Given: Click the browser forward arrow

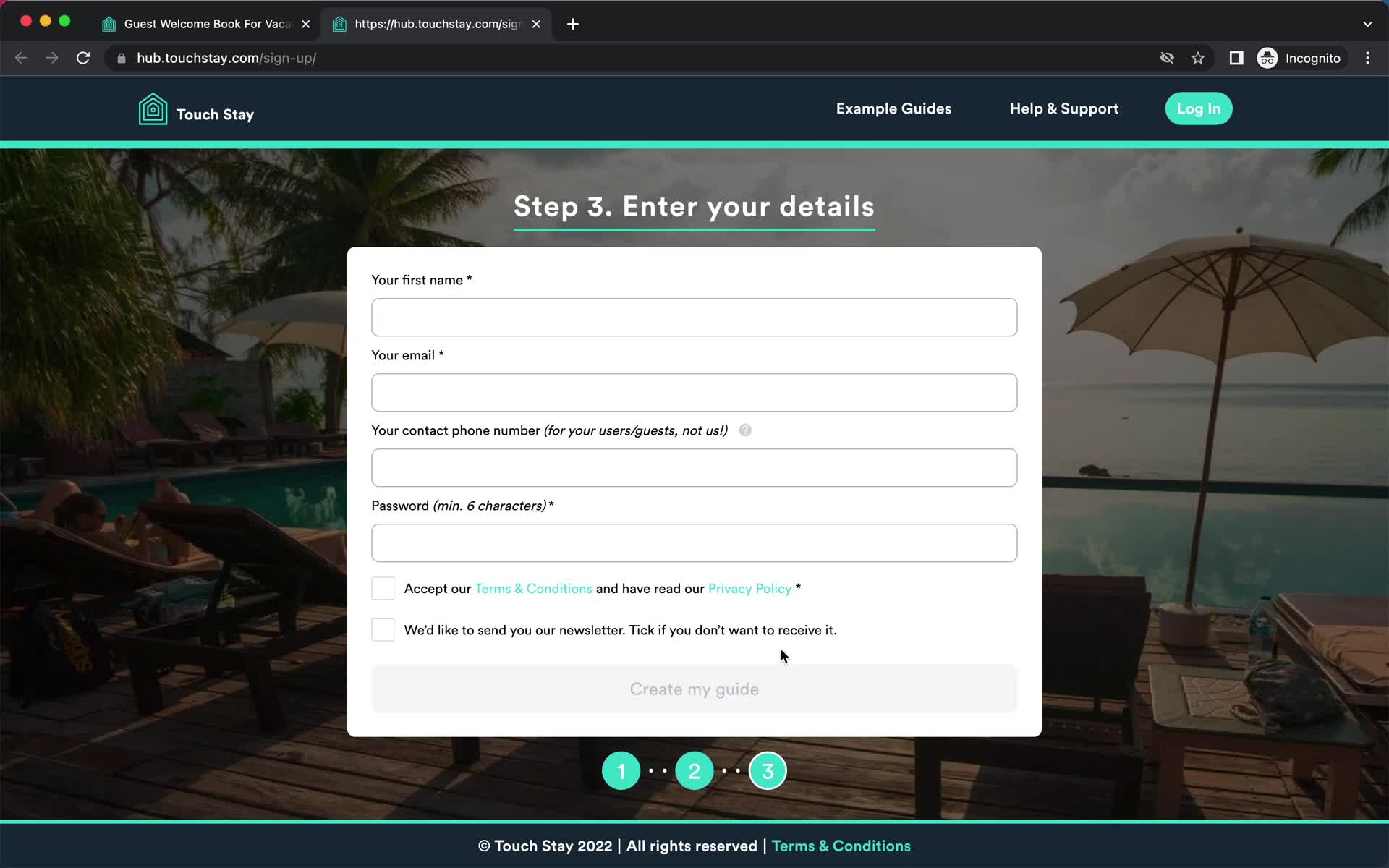Looking at the screenshot, I should (x=52, y=58).
